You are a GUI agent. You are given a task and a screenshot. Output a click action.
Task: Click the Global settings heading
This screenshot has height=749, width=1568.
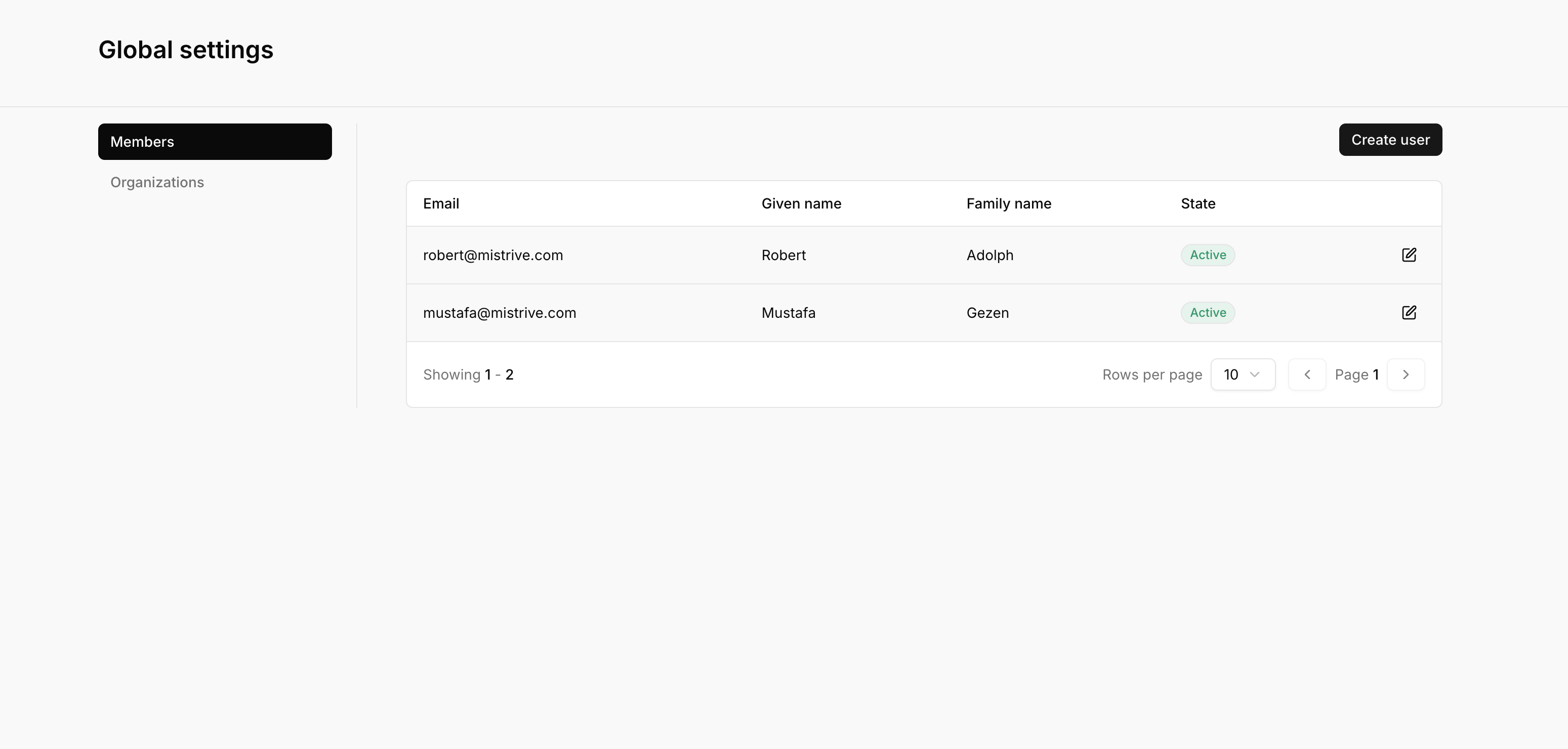click(x=186, y=50)
